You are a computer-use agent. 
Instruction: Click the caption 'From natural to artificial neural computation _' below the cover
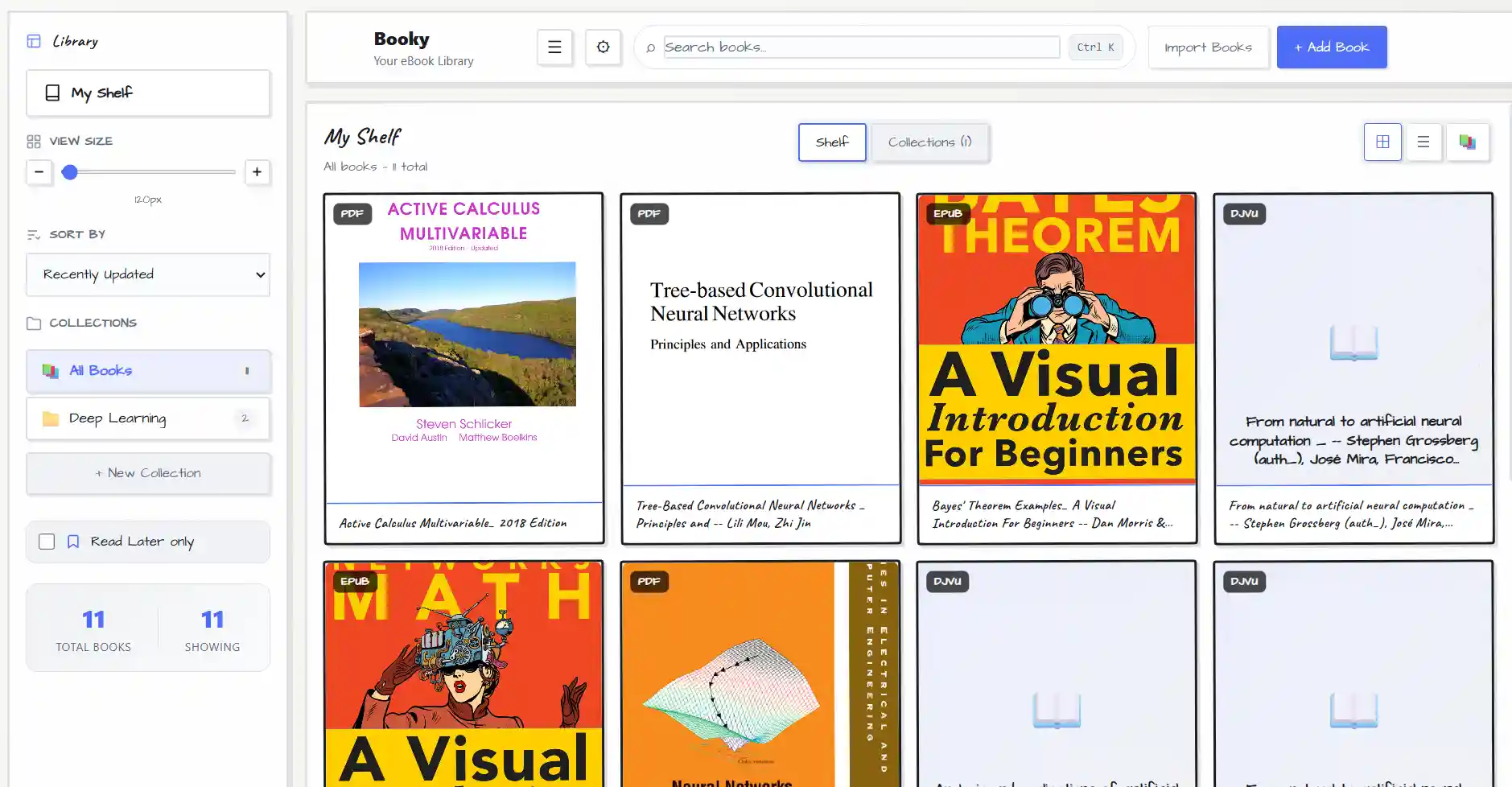[x=1351, y=505]
